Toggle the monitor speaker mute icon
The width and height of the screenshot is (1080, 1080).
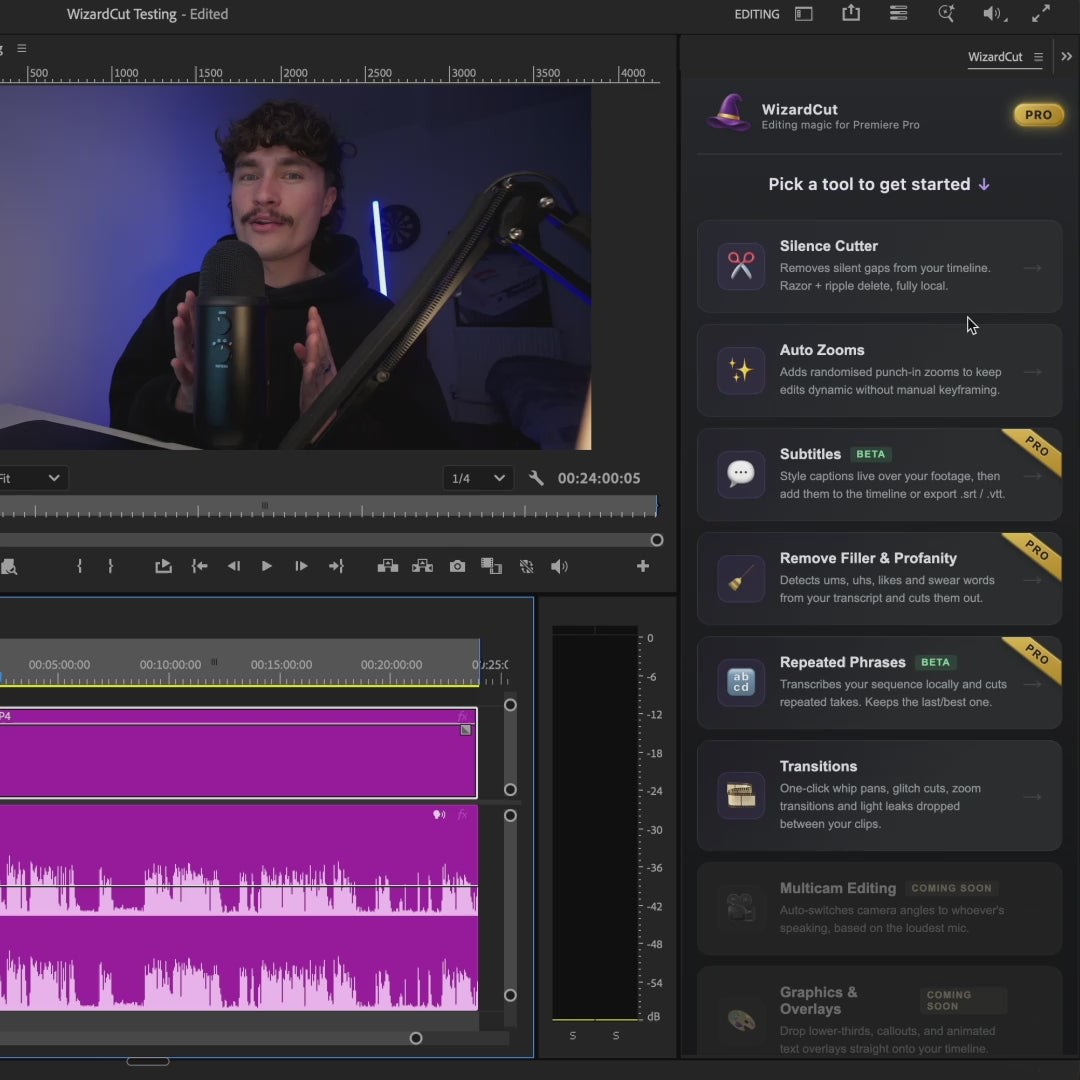point(559,566)
